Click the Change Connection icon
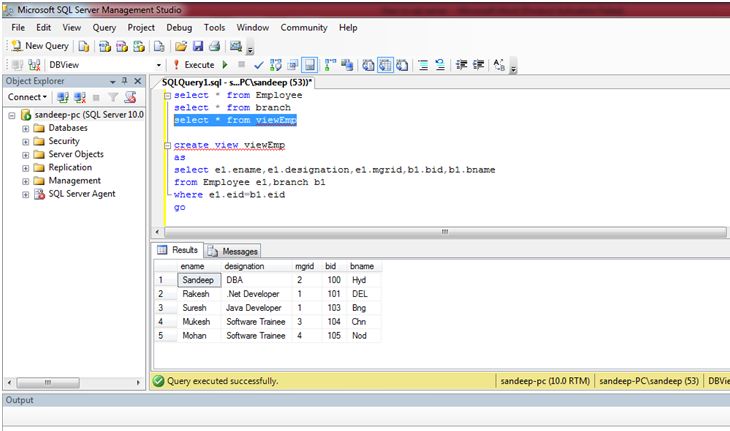Viewport: 730px width, 431px height. (34, 65)
